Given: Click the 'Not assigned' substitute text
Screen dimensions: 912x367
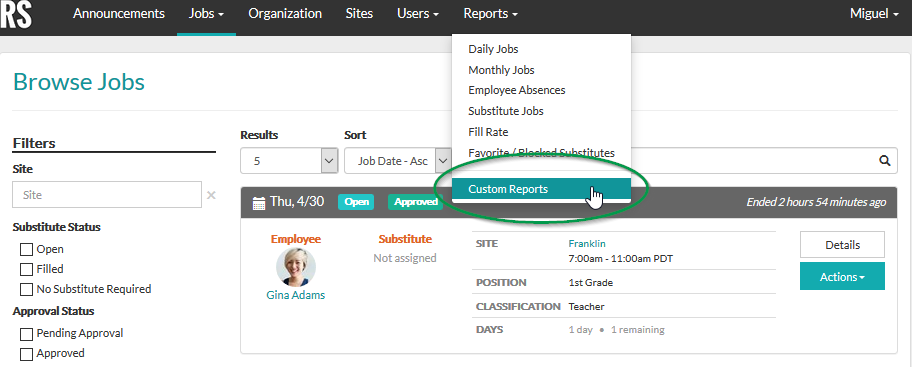Looking at the screenshot, I should pyautogui.click(x=405, y=258).
